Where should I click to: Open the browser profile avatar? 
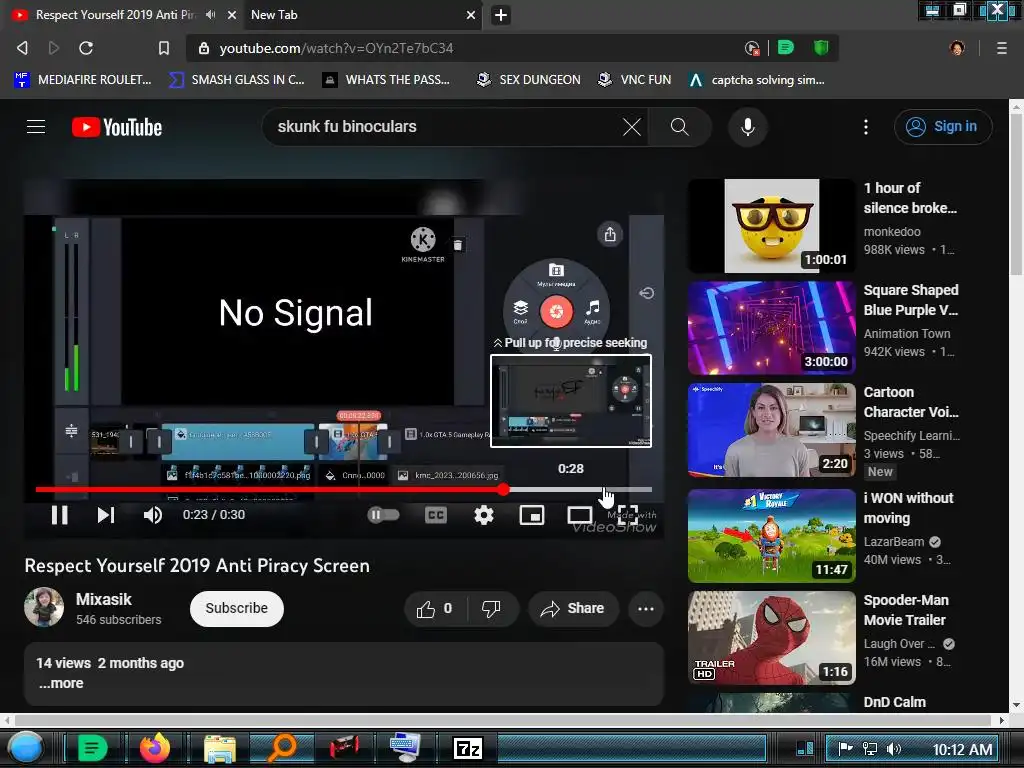tap(957, 48)
